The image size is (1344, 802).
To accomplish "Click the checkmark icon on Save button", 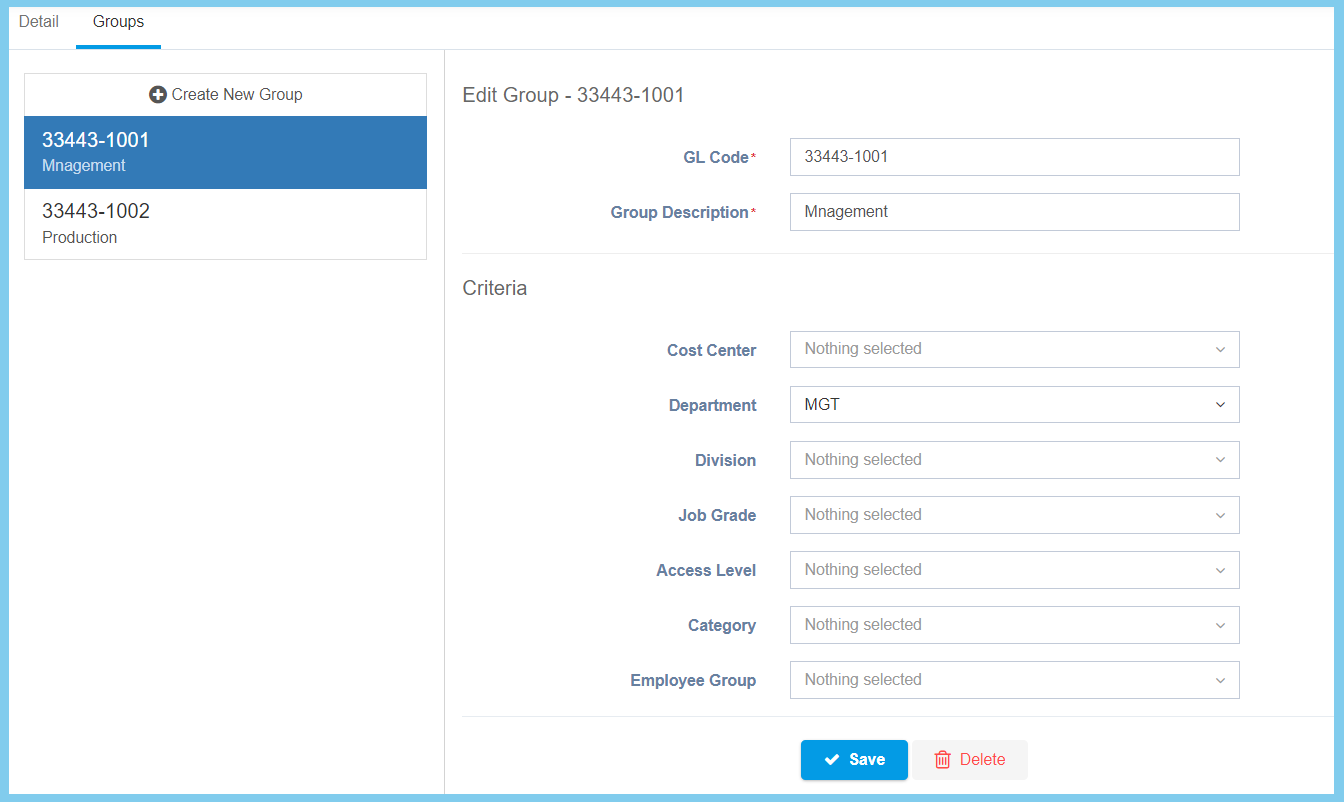I will click(831, 760).
